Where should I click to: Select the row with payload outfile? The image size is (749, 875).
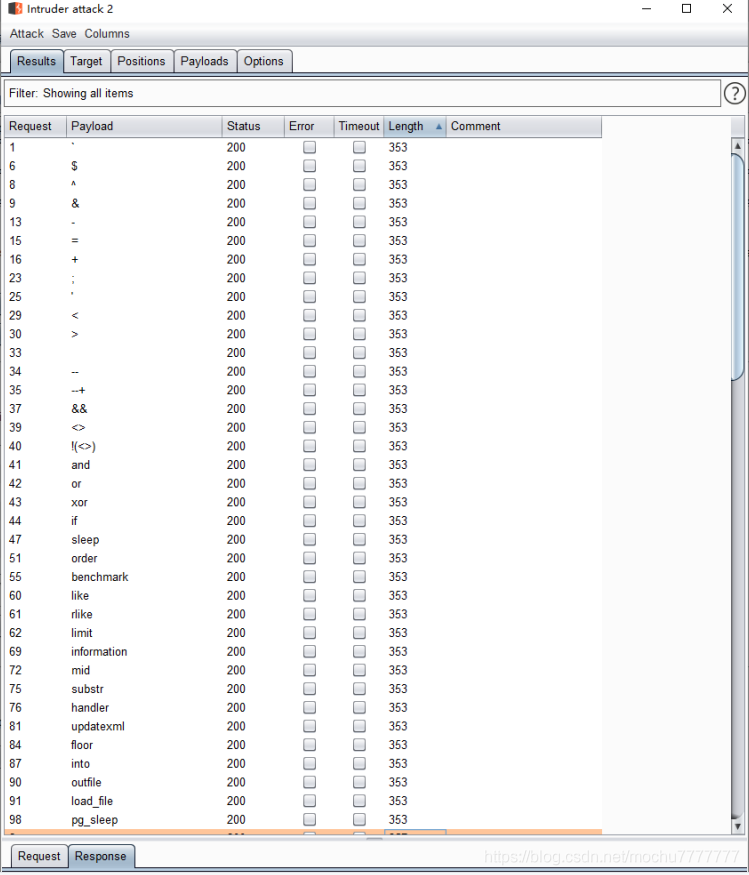[x=303, y=782]
